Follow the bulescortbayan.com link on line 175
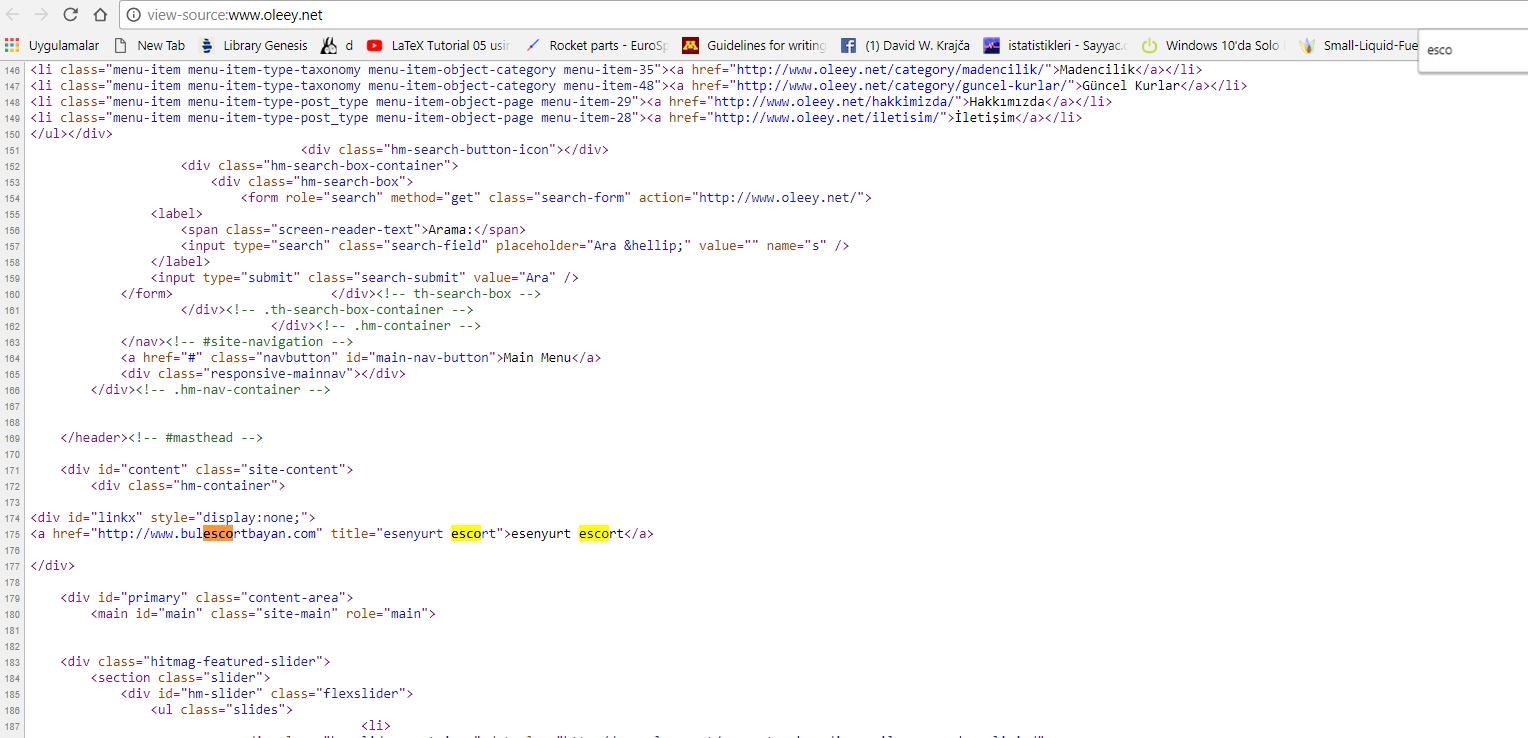The image size is (1528, 738). (208, 534)
